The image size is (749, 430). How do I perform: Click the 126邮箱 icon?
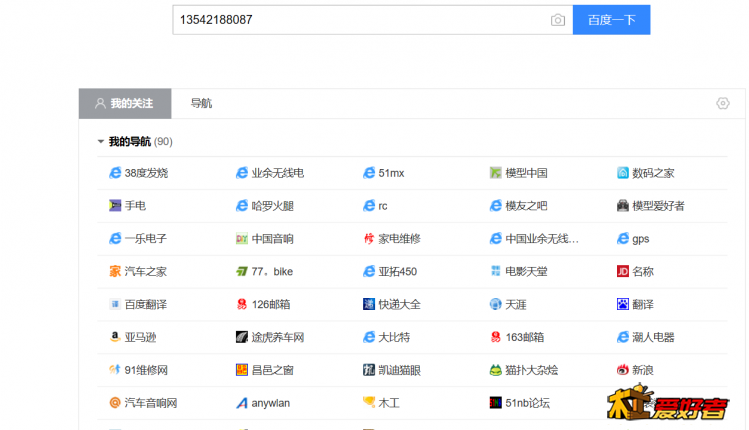pyautogui.click(x=242, y=304)
